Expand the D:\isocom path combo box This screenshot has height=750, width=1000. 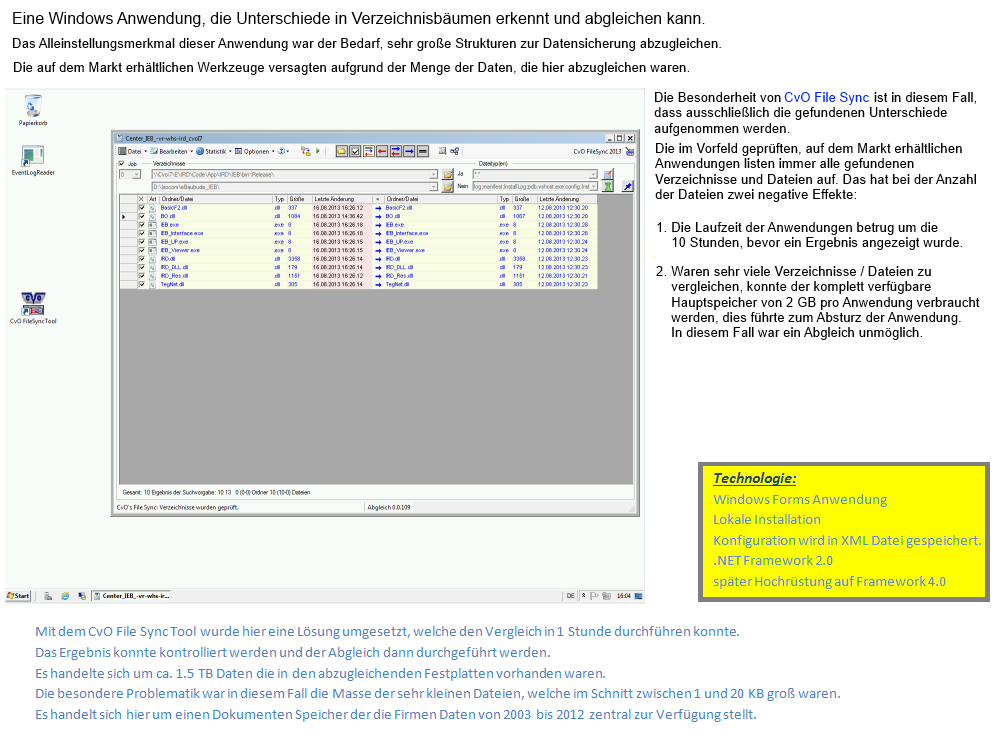433,187
